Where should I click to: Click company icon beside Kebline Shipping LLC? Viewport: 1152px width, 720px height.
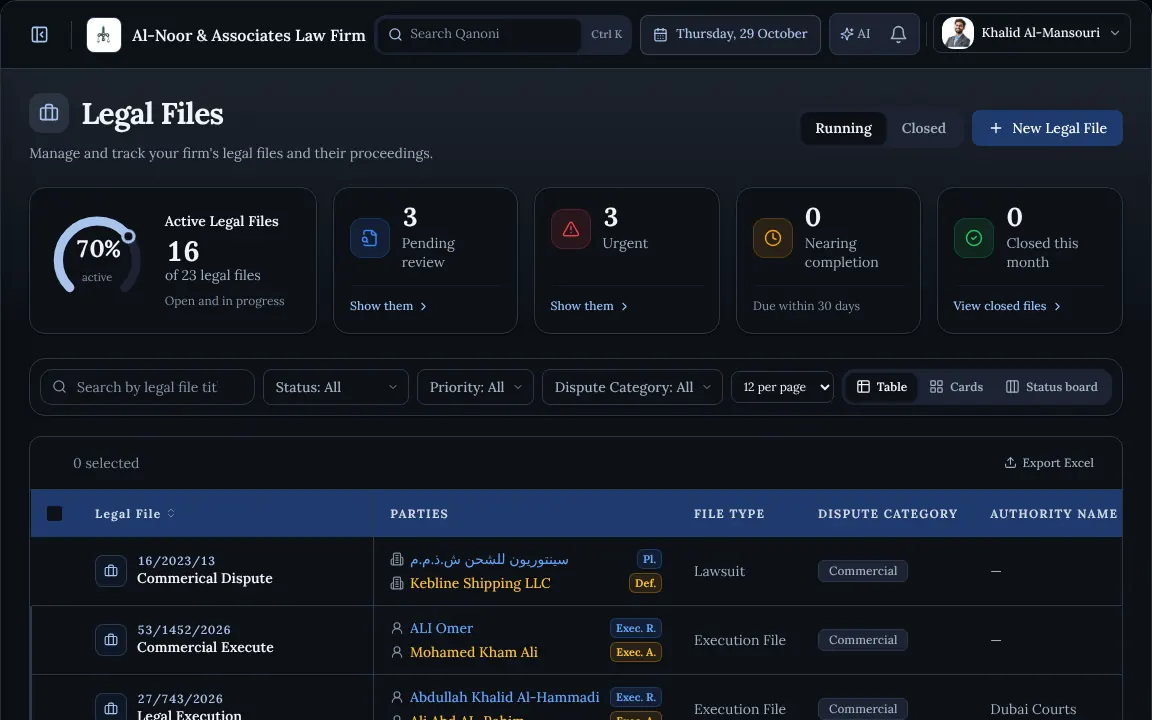(x=397, y=583)
